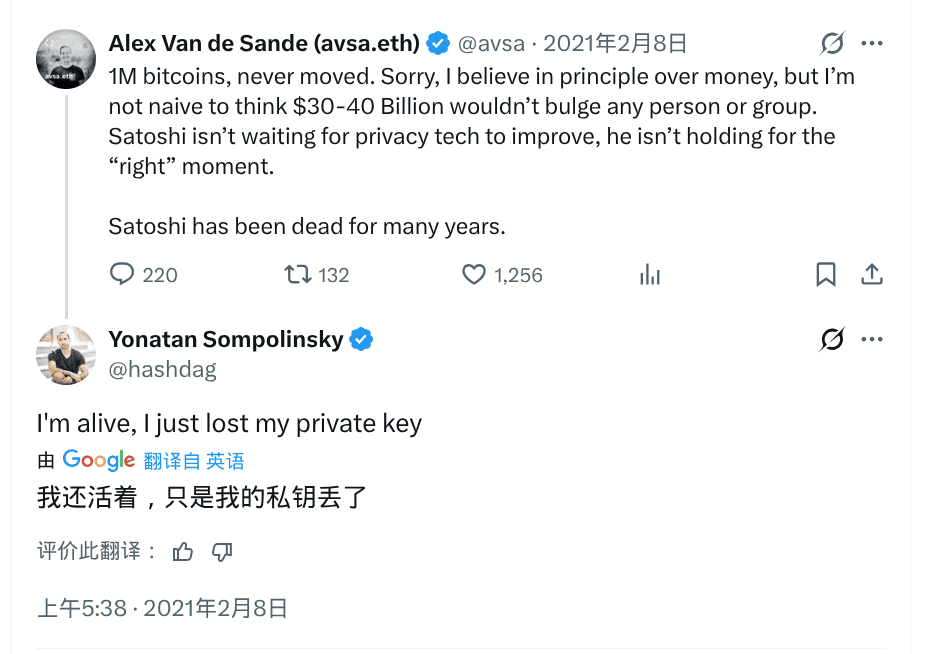Open the @hashdag handle link
Screen dimensions: 925x654
[162, 369]
